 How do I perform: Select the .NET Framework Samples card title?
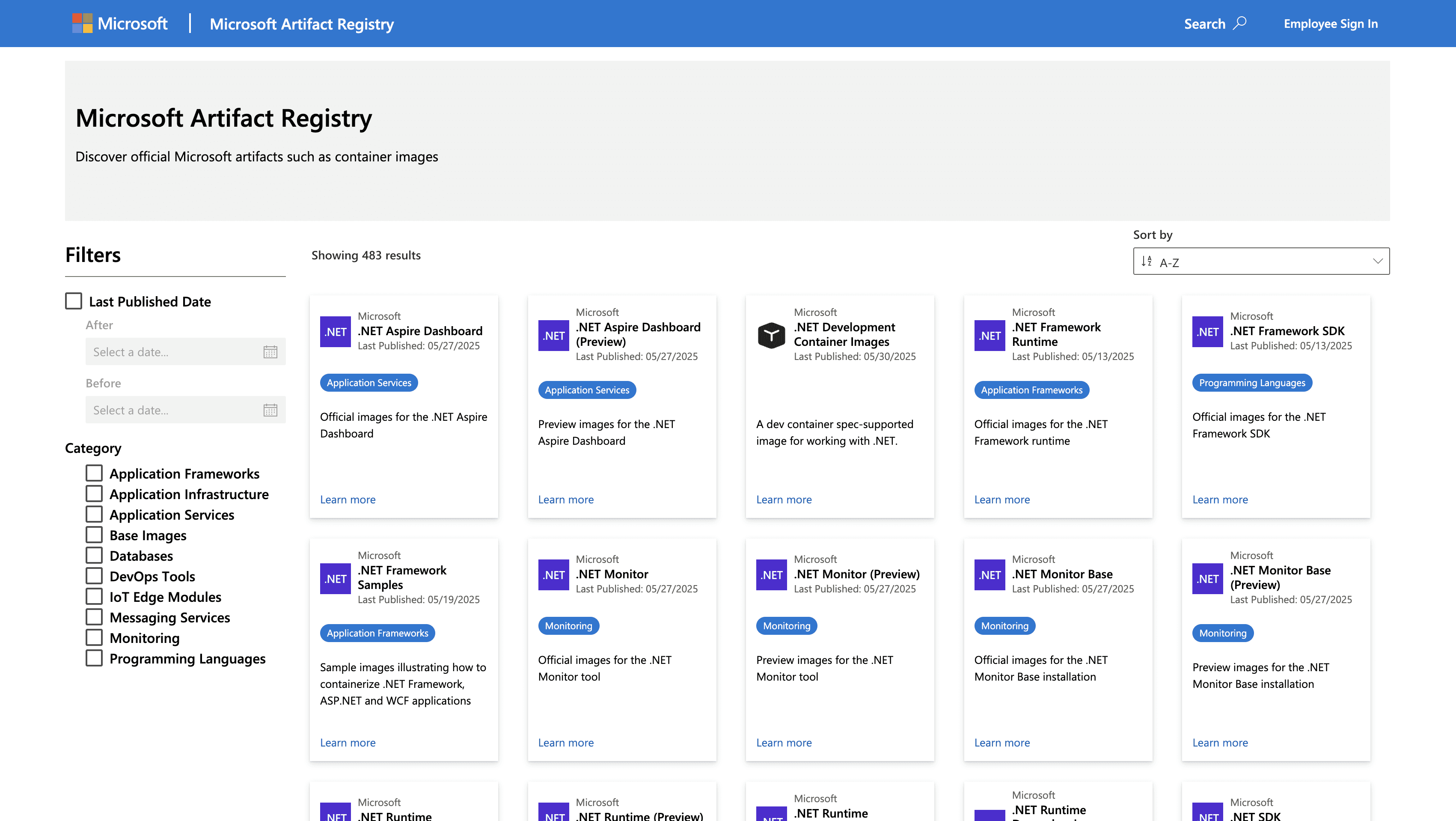pyautogui.click(x=402, y=577)
